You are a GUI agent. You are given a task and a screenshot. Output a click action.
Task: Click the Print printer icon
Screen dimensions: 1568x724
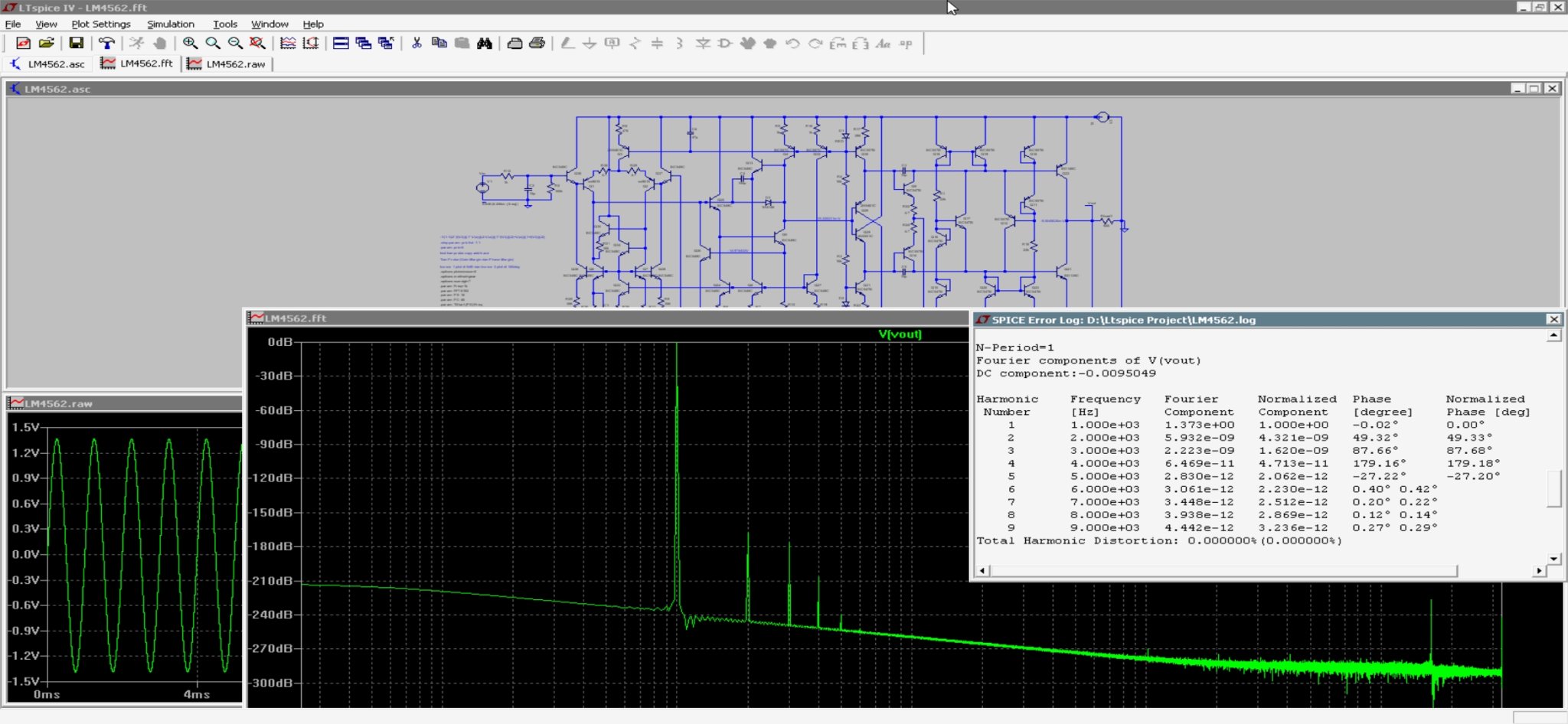tap(537, 44)
